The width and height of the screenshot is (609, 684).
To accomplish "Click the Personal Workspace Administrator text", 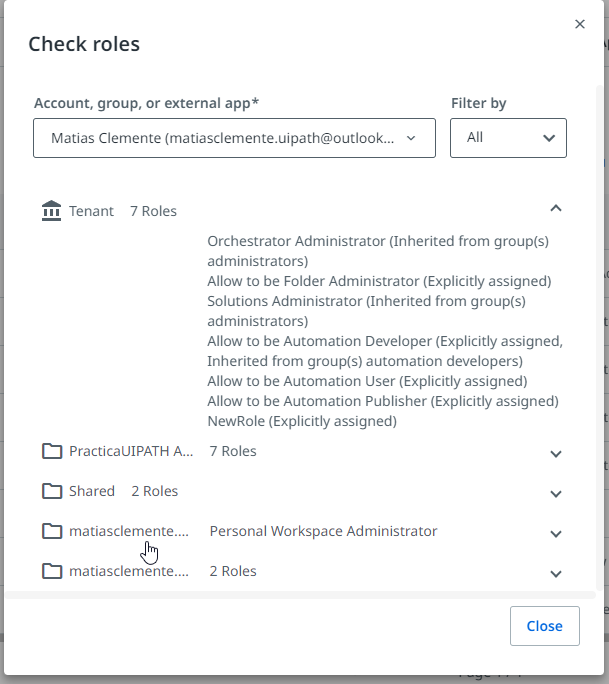I will (x=323, y=531).
